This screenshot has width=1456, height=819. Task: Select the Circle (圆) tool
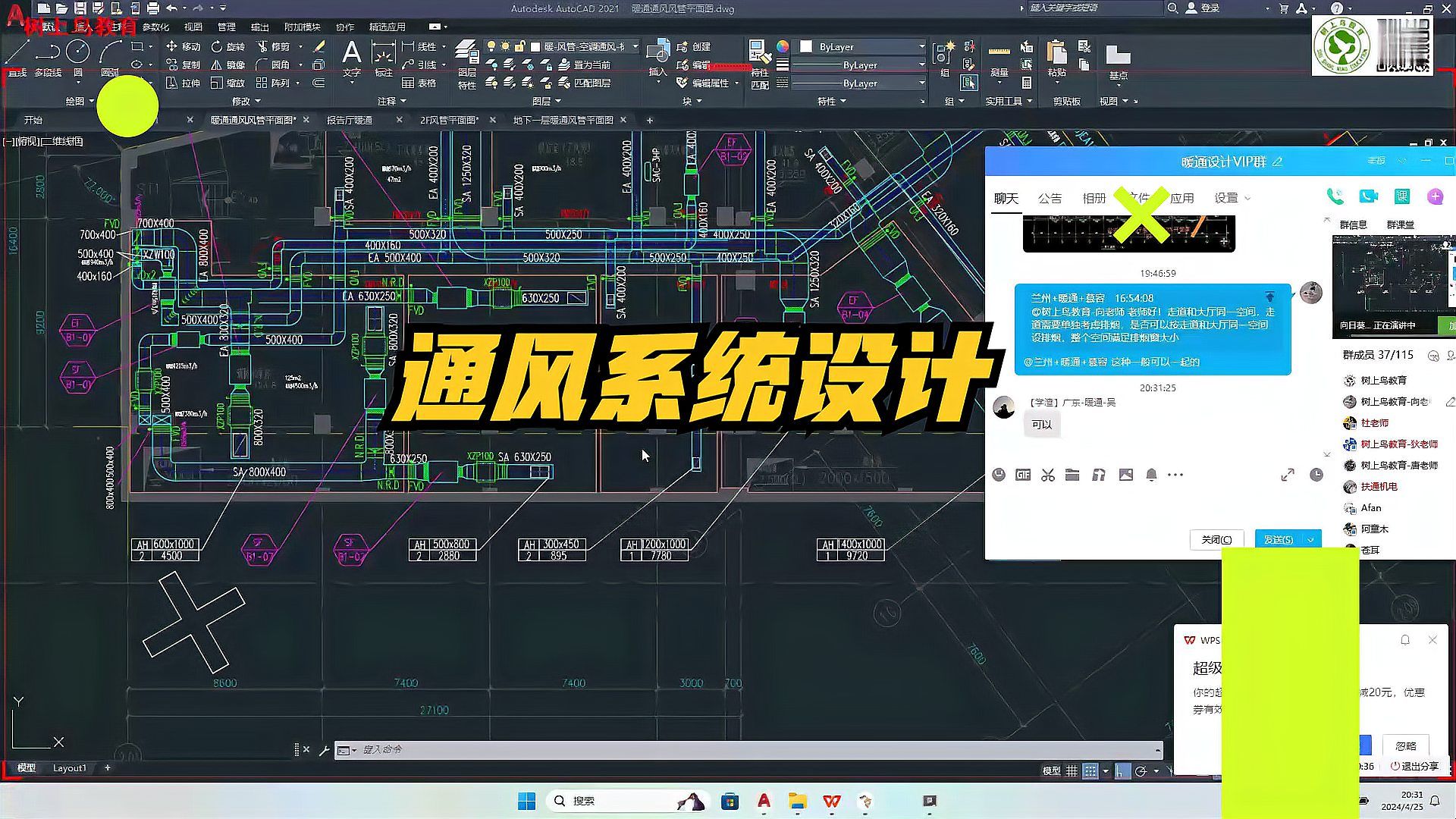pos(77,57)
